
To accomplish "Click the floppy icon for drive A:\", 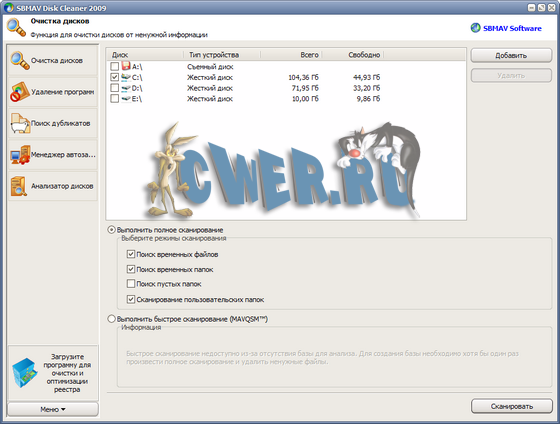I will 126,66.
